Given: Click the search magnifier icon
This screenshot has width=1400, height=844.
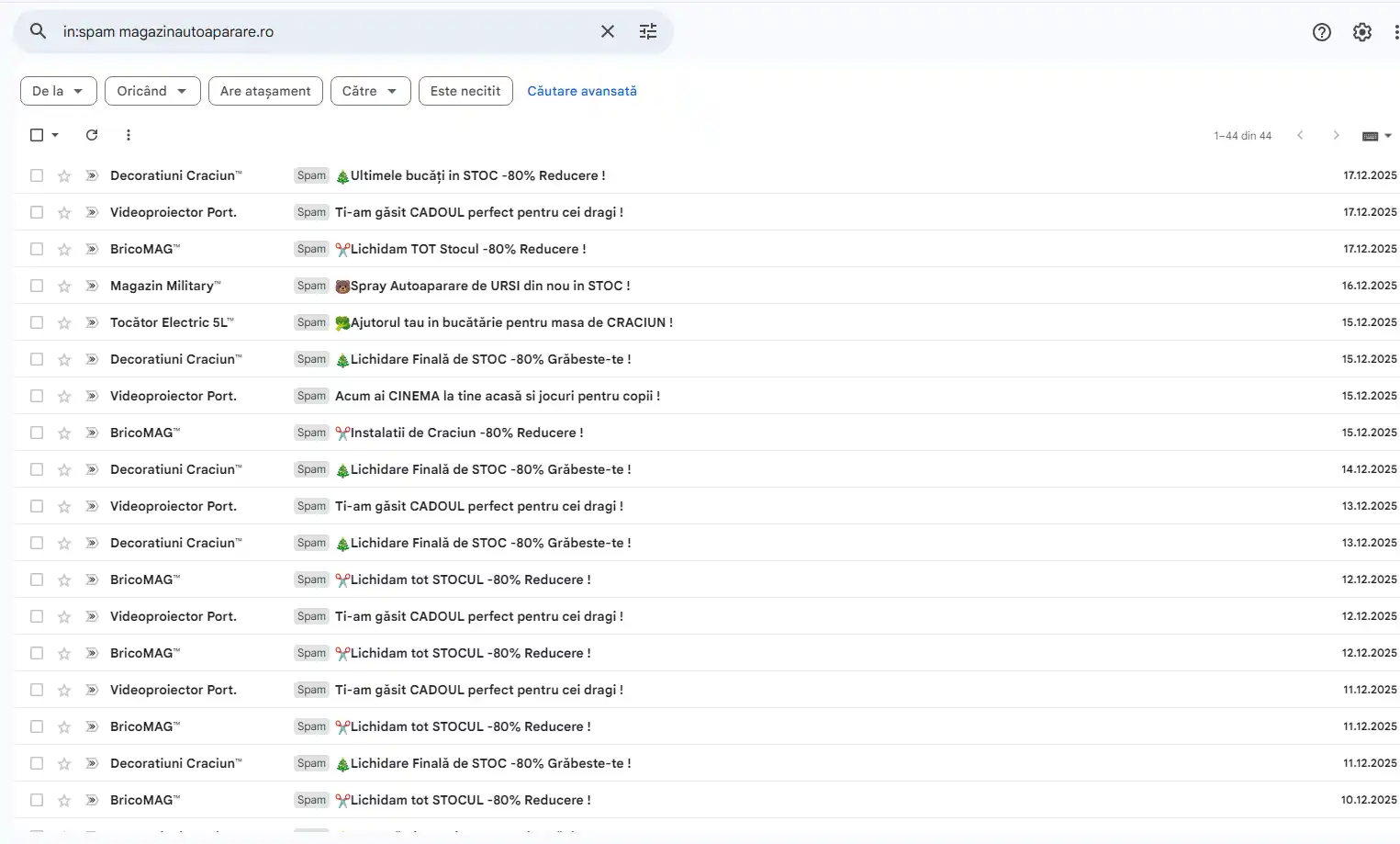Looking at the screenshot, I should point(38,31).
